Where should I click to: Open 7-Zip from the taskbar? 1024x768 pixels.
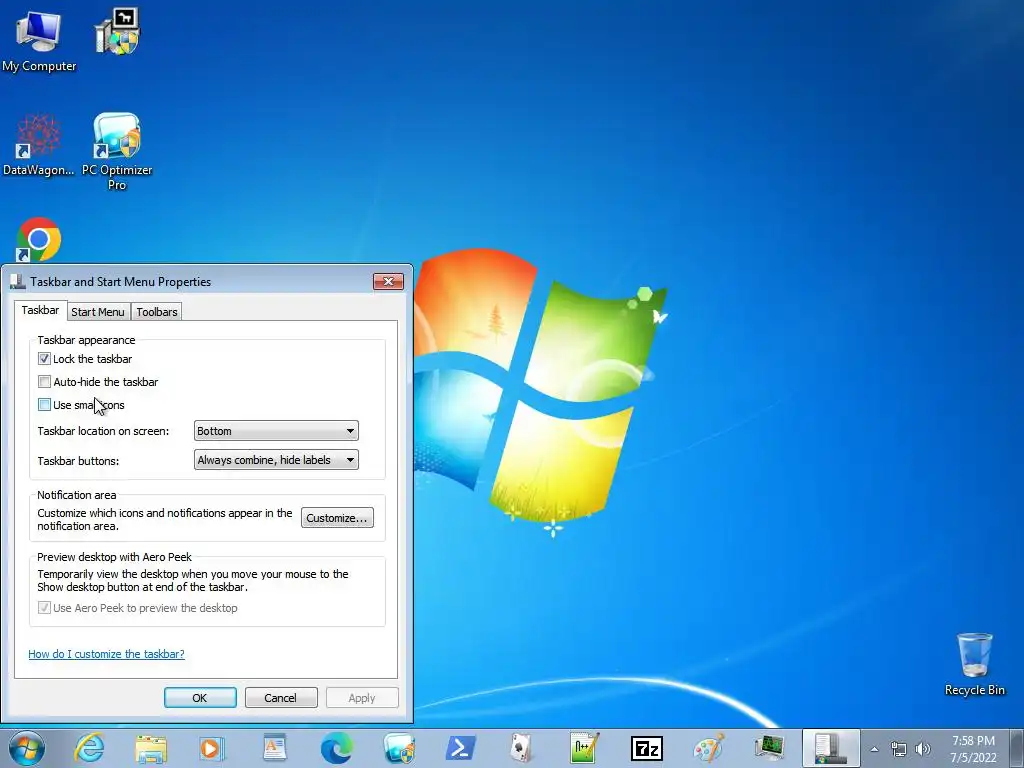pos(647,748)
